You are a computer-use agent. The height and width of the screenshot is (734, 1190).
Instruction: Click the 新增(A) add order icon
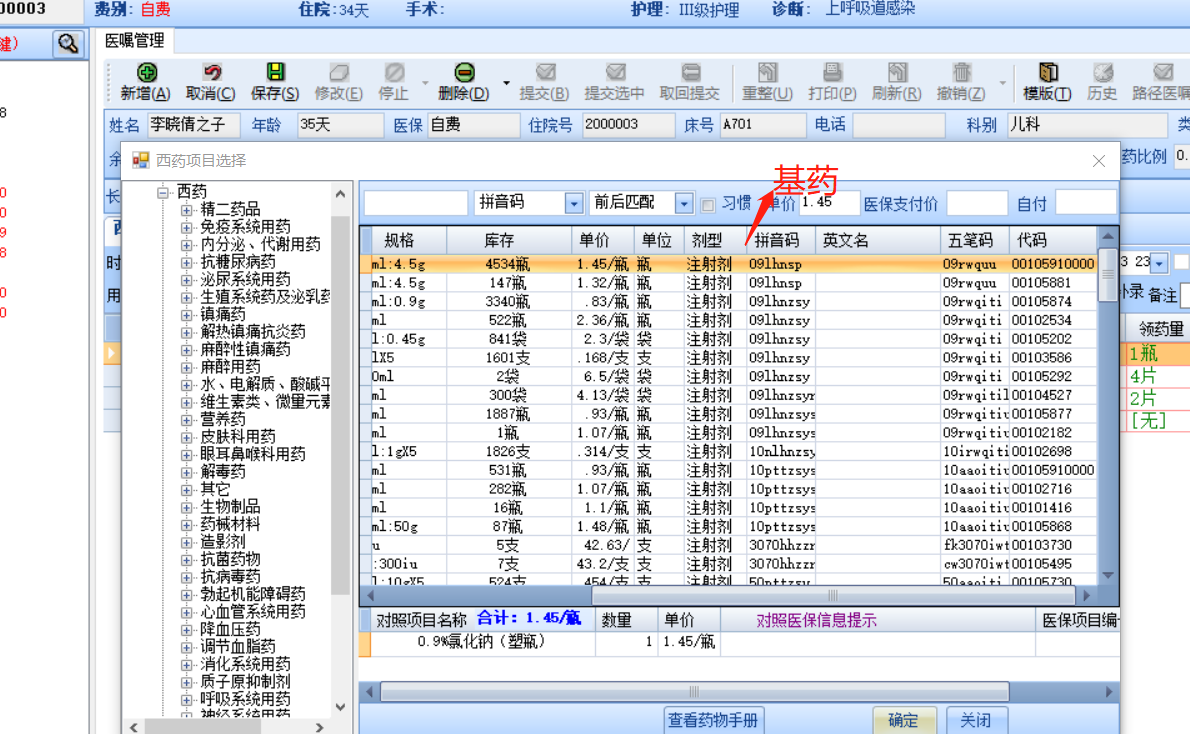click(x=146, y=73)
